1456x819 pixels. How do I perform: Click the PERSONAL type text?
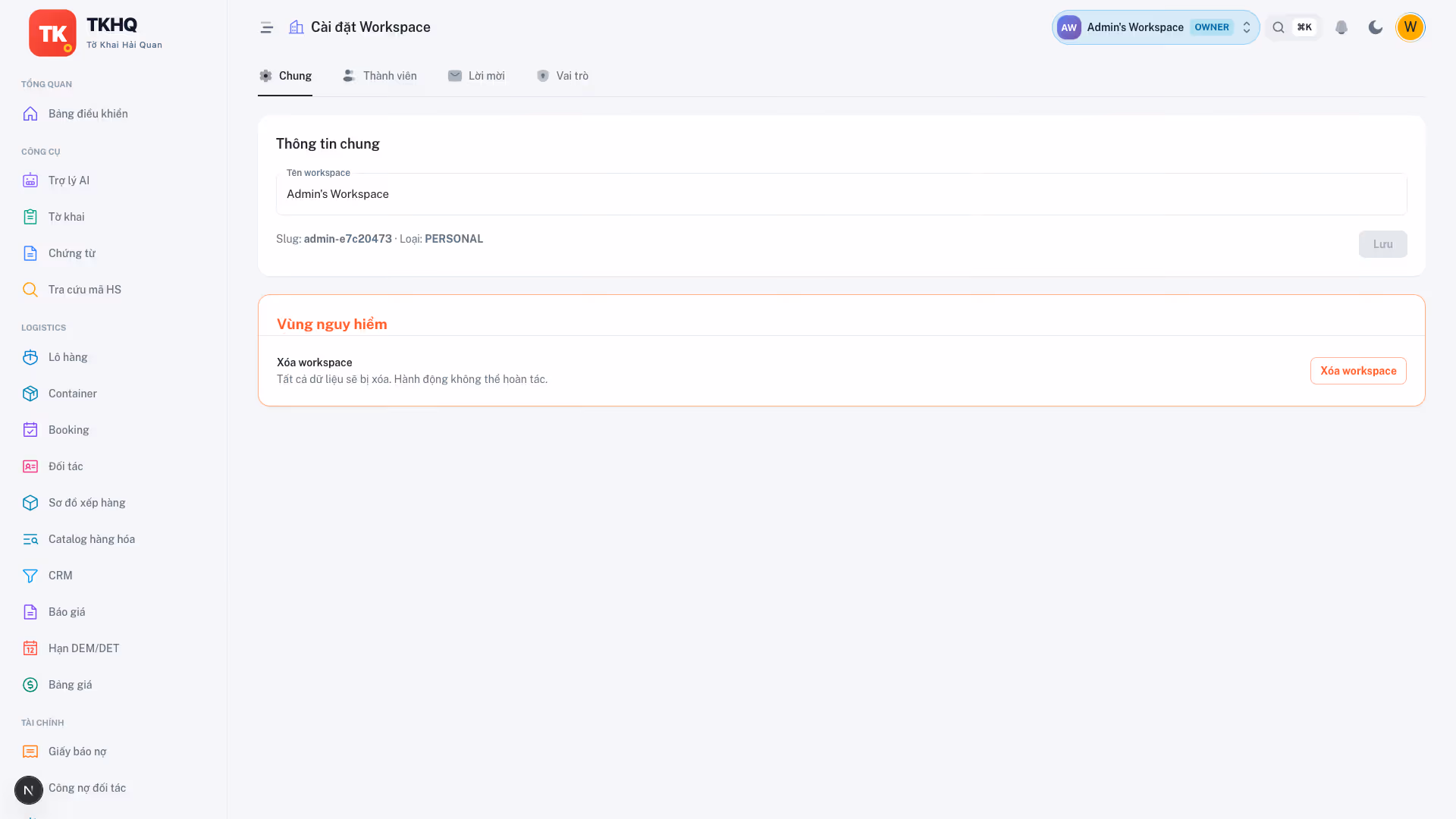[453, 239]
